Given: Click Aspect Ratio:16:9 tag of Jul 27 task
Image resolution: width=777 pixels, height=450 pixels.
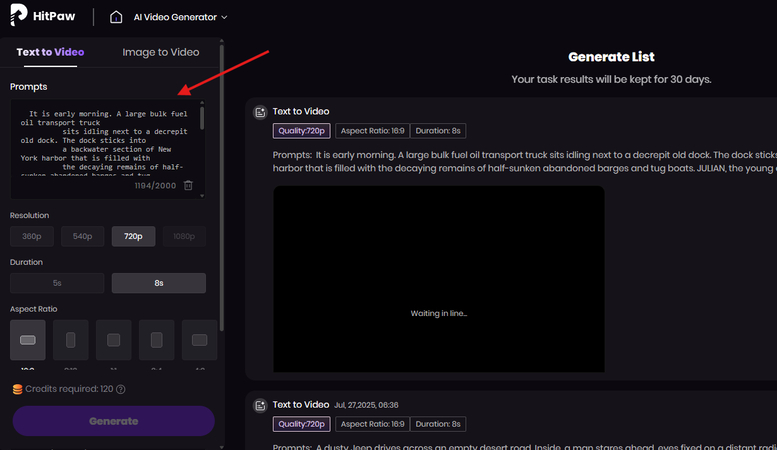Looking at the screenshot, I should point(373,424).
